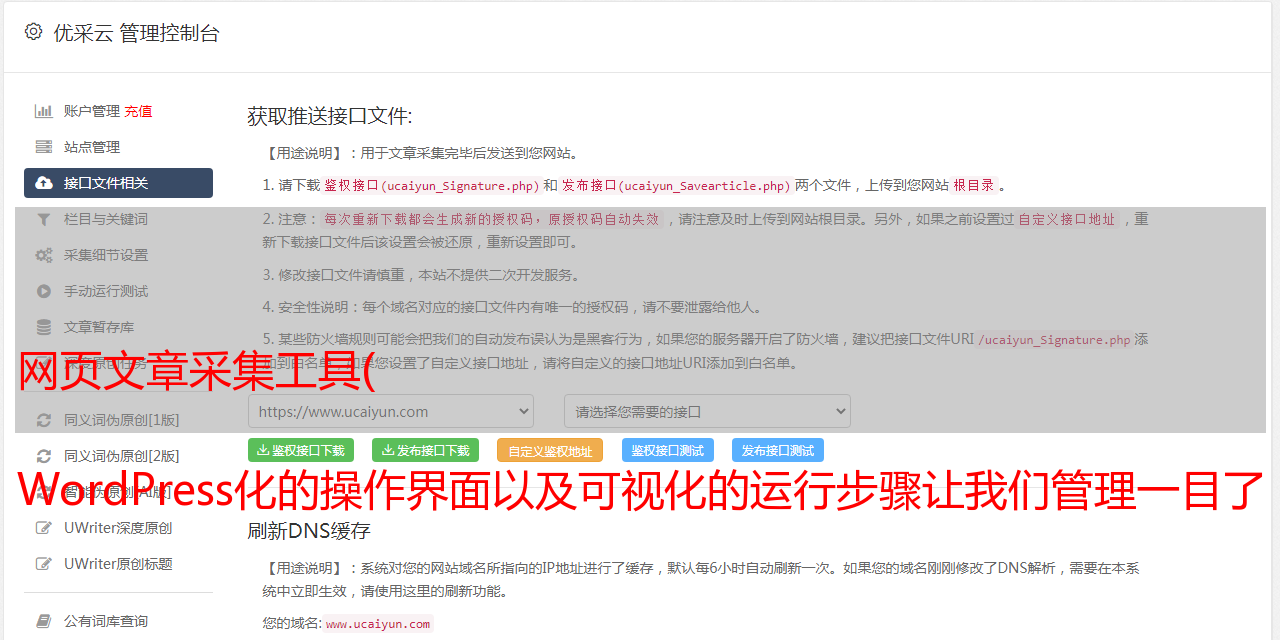The height and width of the screenshot is (640, 1280).
Task: Click the green 发布接口下载 button
Action: [425, 450]
